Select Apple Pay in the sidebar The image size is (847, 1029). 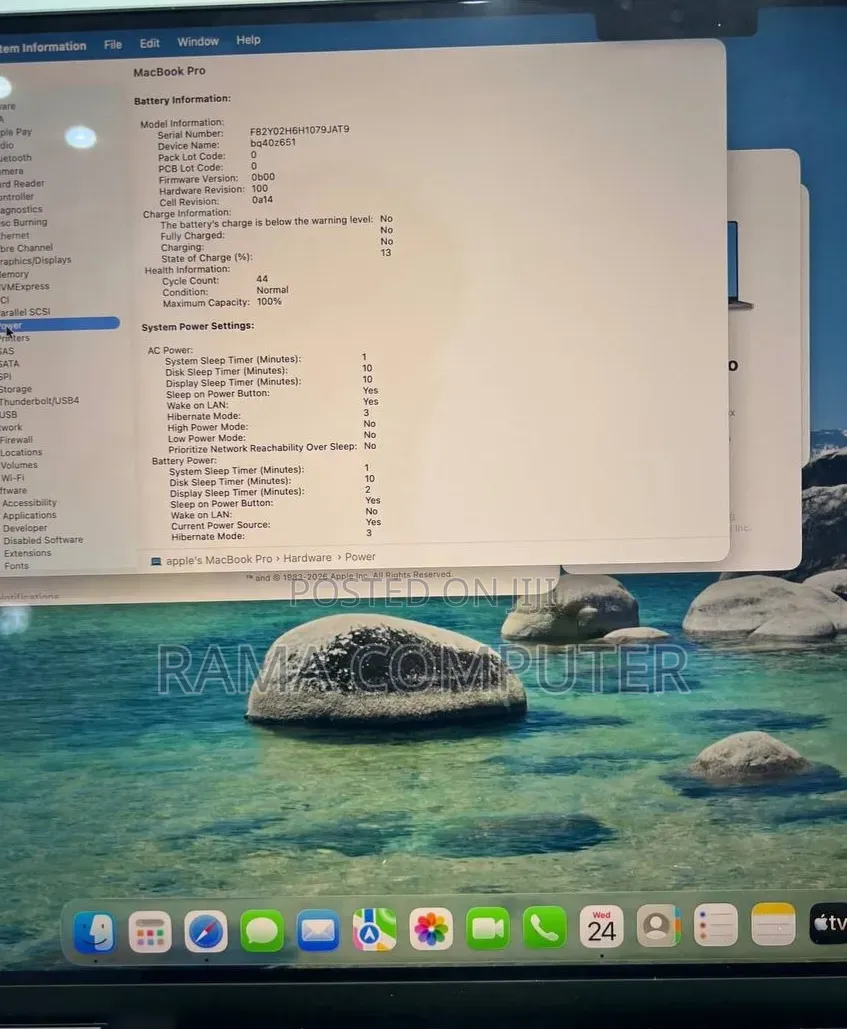(16, 132)
